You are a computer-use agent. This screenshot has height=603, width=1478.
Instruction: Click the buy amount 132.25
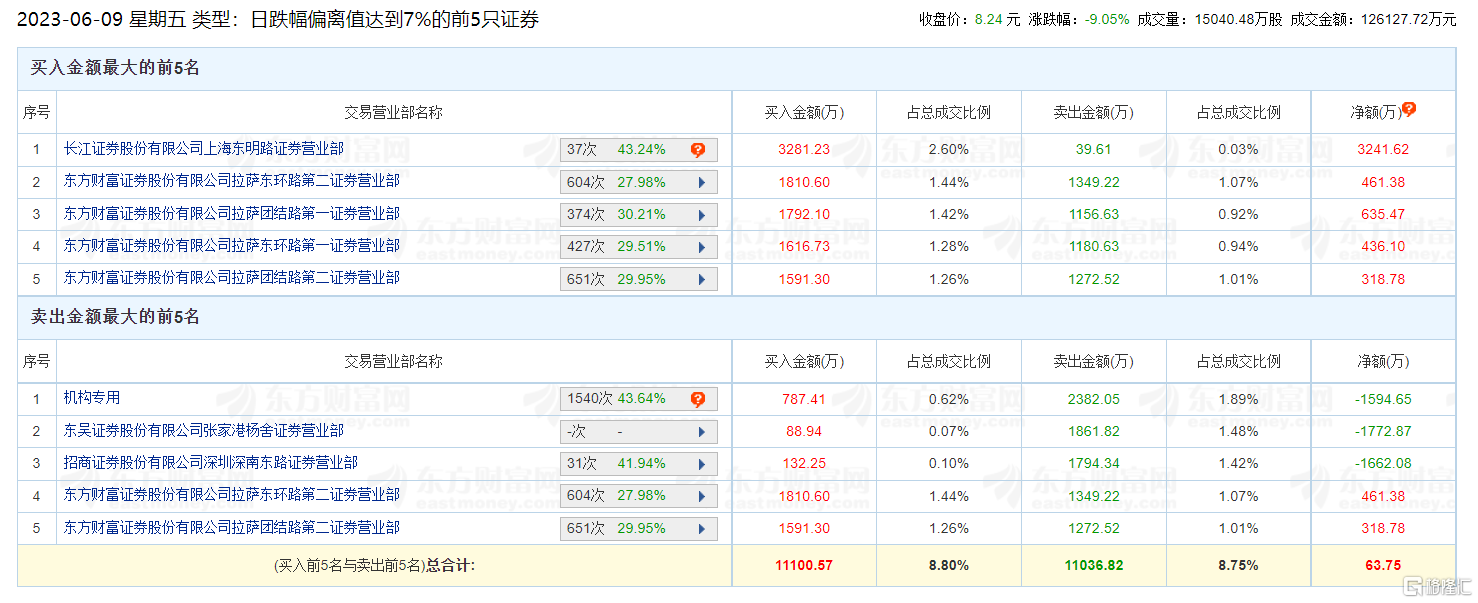click(804, 464)
